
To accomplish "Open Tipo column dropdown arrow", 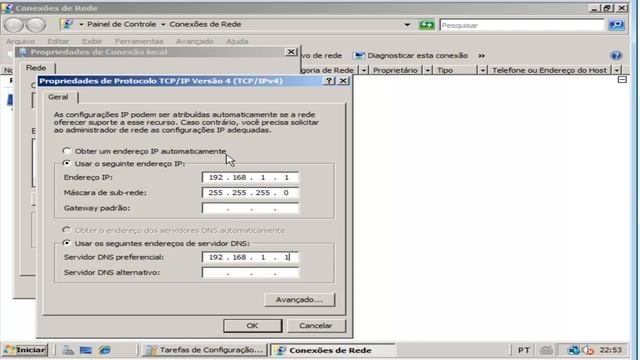I will pyautogui.click(x=482, y=70).
